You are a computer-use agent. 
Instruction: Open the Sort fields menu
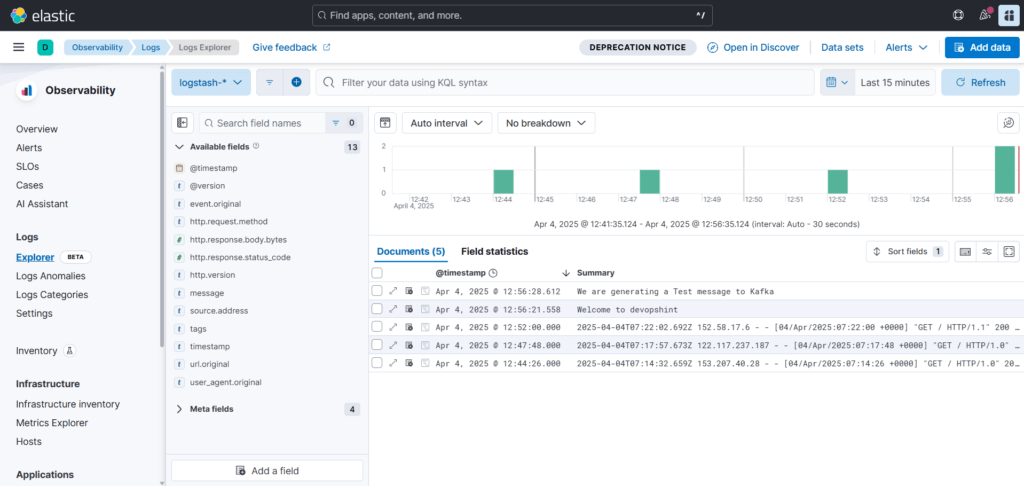[x=908, y=251]
